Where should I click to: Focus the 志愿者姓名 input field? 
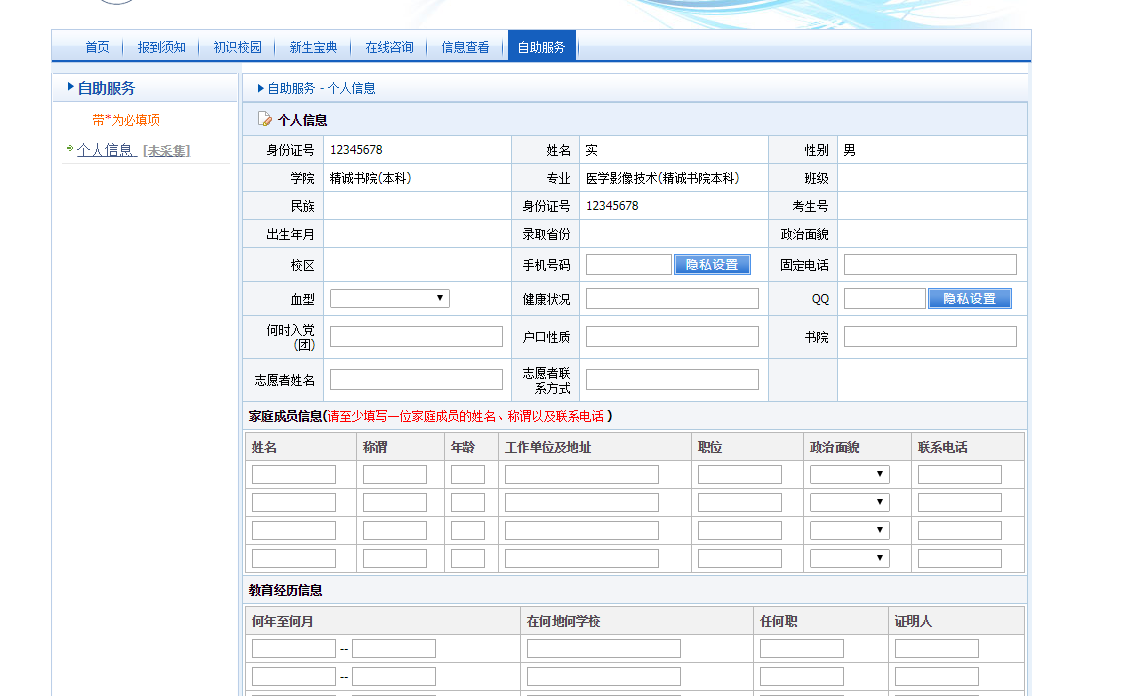click(416, 380)
